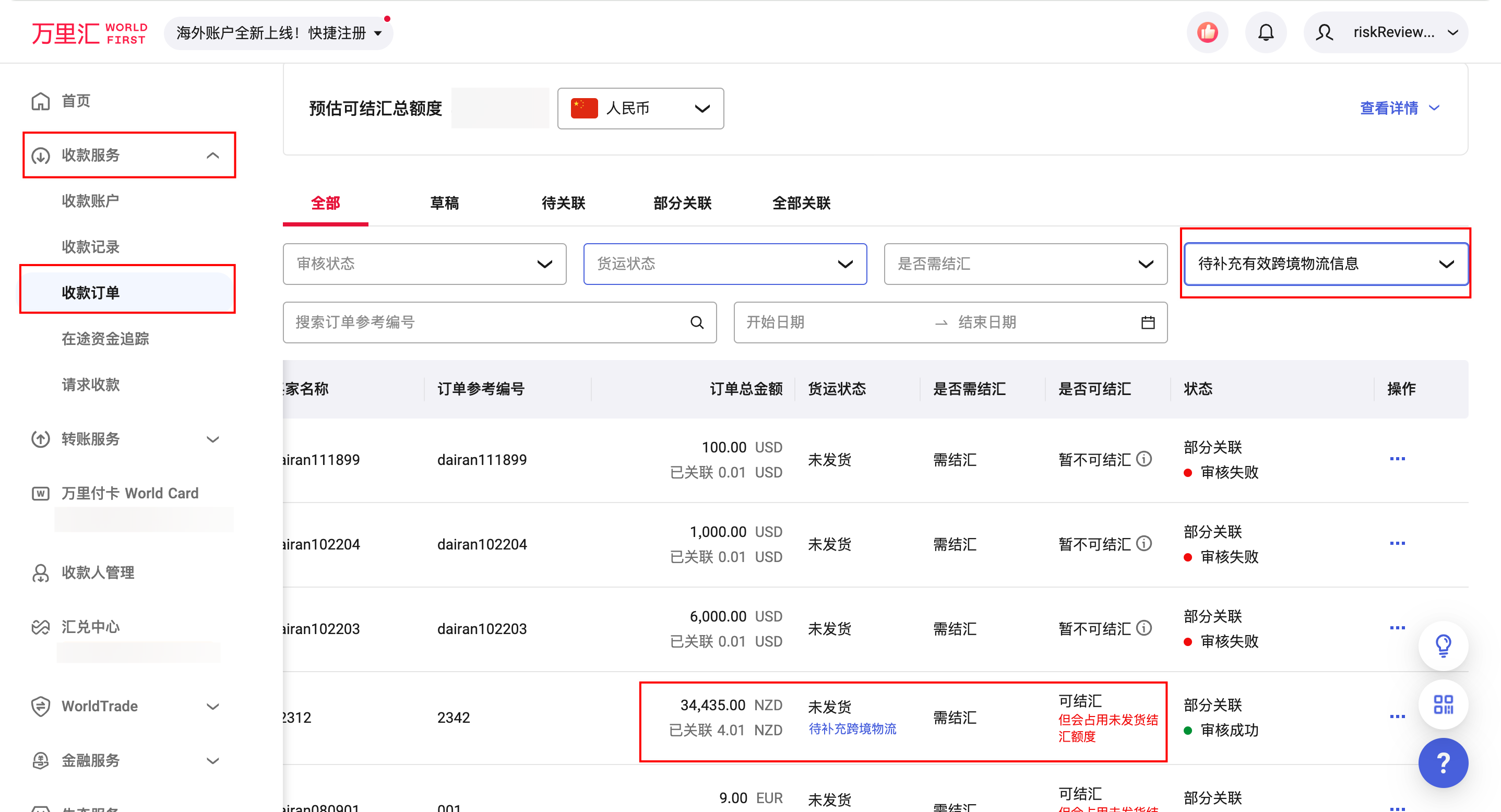The width and height of the screenshot is (1501, 812).
Task: Click info icon beside dairan111899 暂不可结汇
Action: pyautogui.click(x=1145, y=459)
